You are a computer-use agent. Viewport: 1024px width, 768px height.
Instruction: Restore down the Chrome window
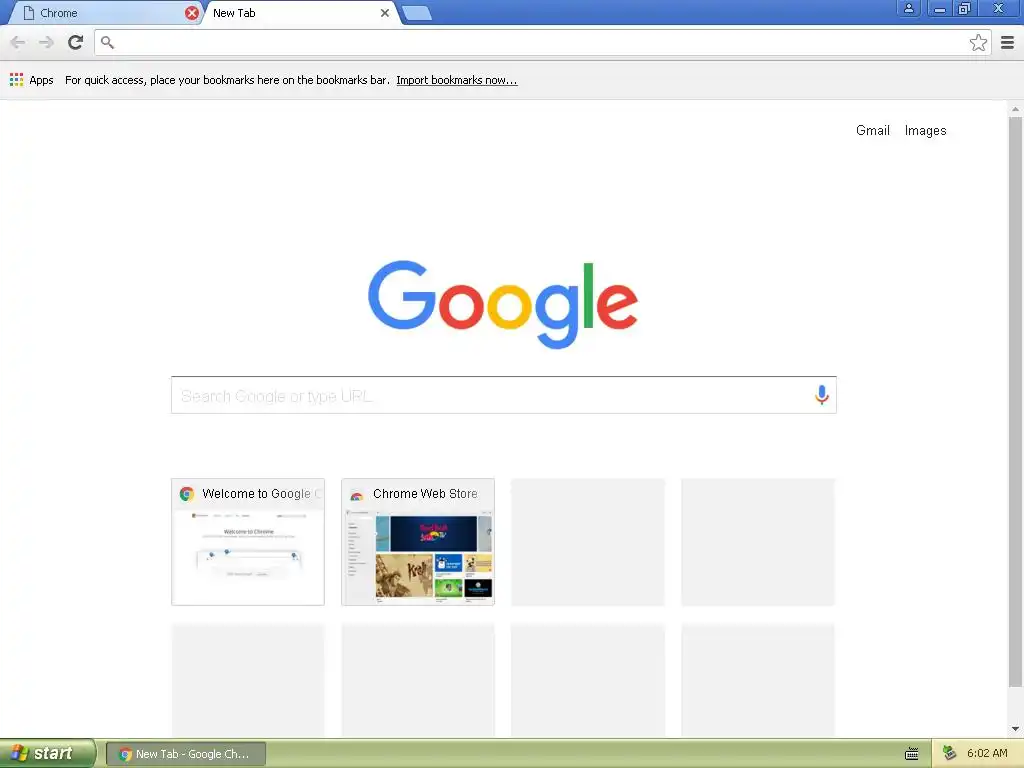pyautogui.click(x=964, y=8)
